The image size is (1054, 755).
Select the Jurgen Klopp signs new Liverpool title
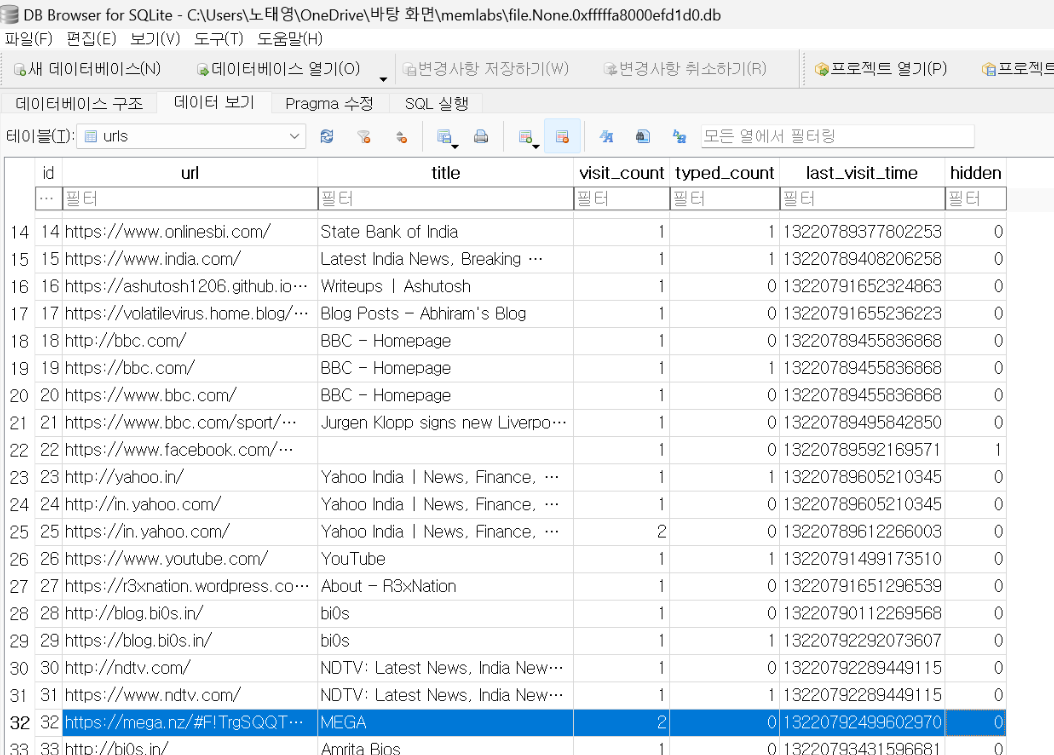(x=446, y=423)
